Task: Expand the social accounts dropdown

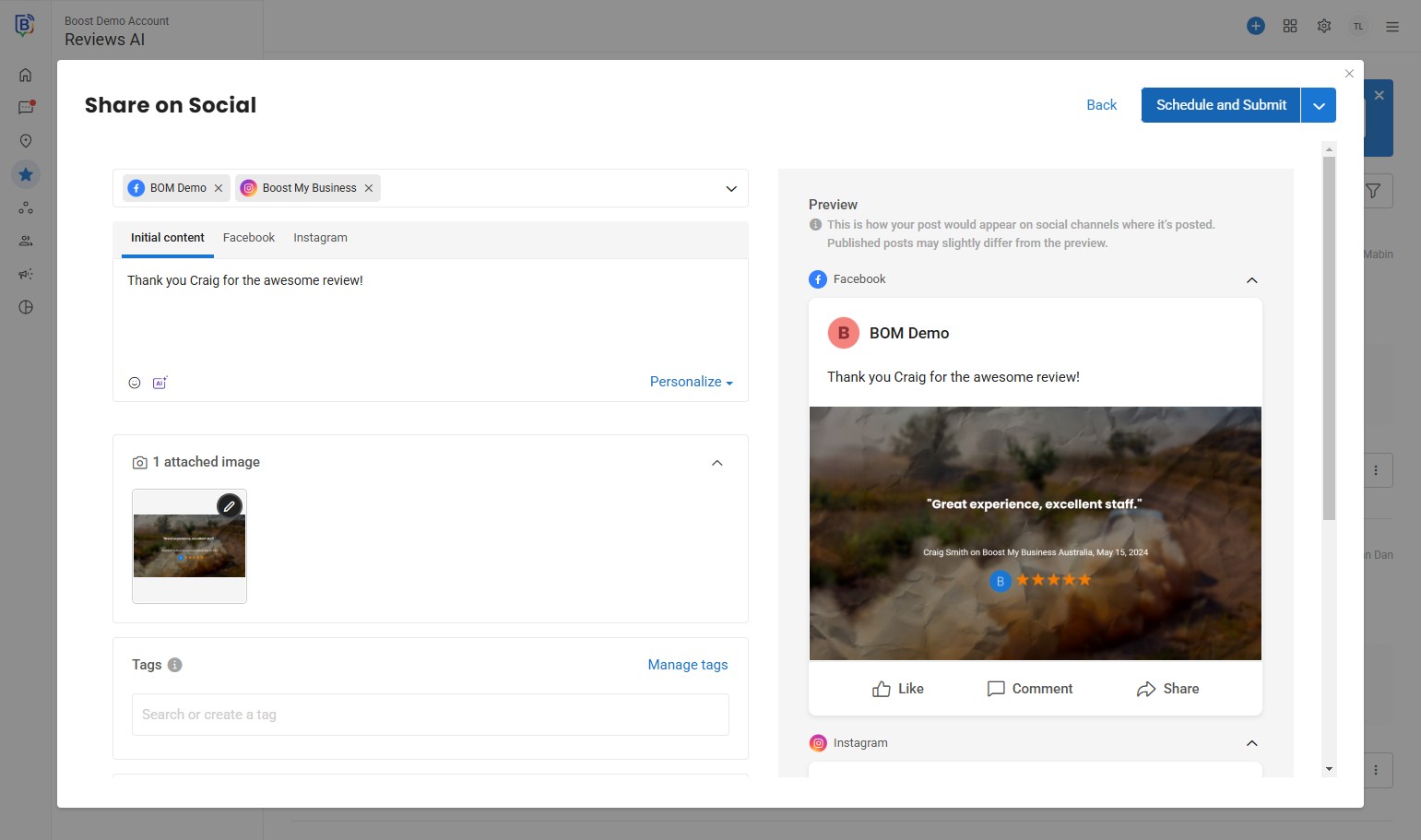Action: pos(731,188)
